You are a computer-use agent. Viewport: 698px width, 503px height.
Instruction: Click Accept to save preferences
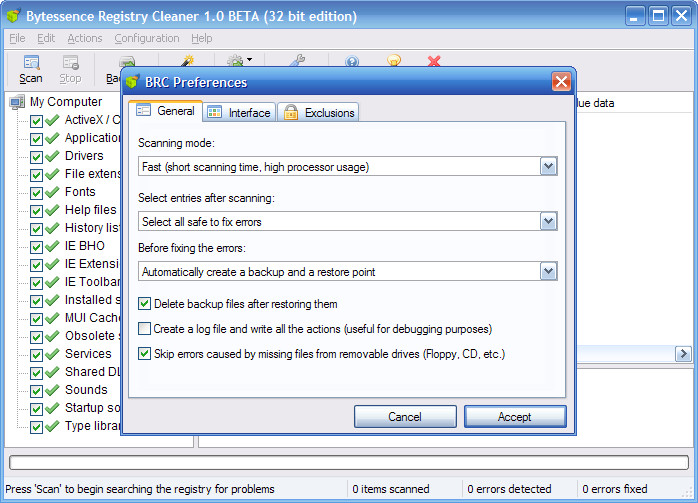(x=515, y=417)
